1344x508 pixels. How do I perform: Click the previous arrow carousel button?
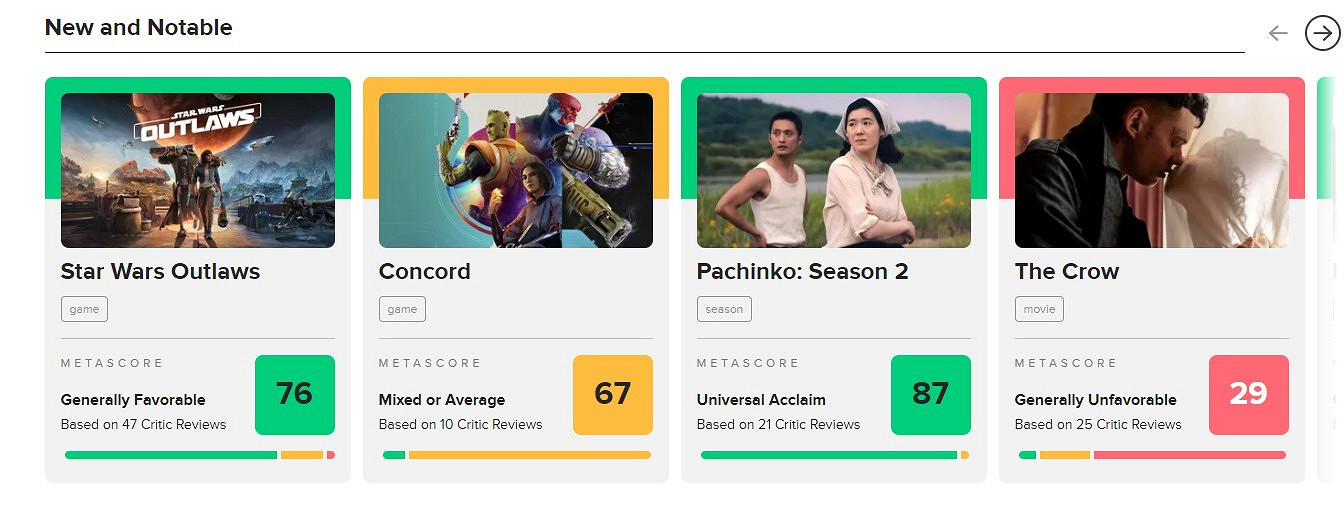coord(1277,33)
